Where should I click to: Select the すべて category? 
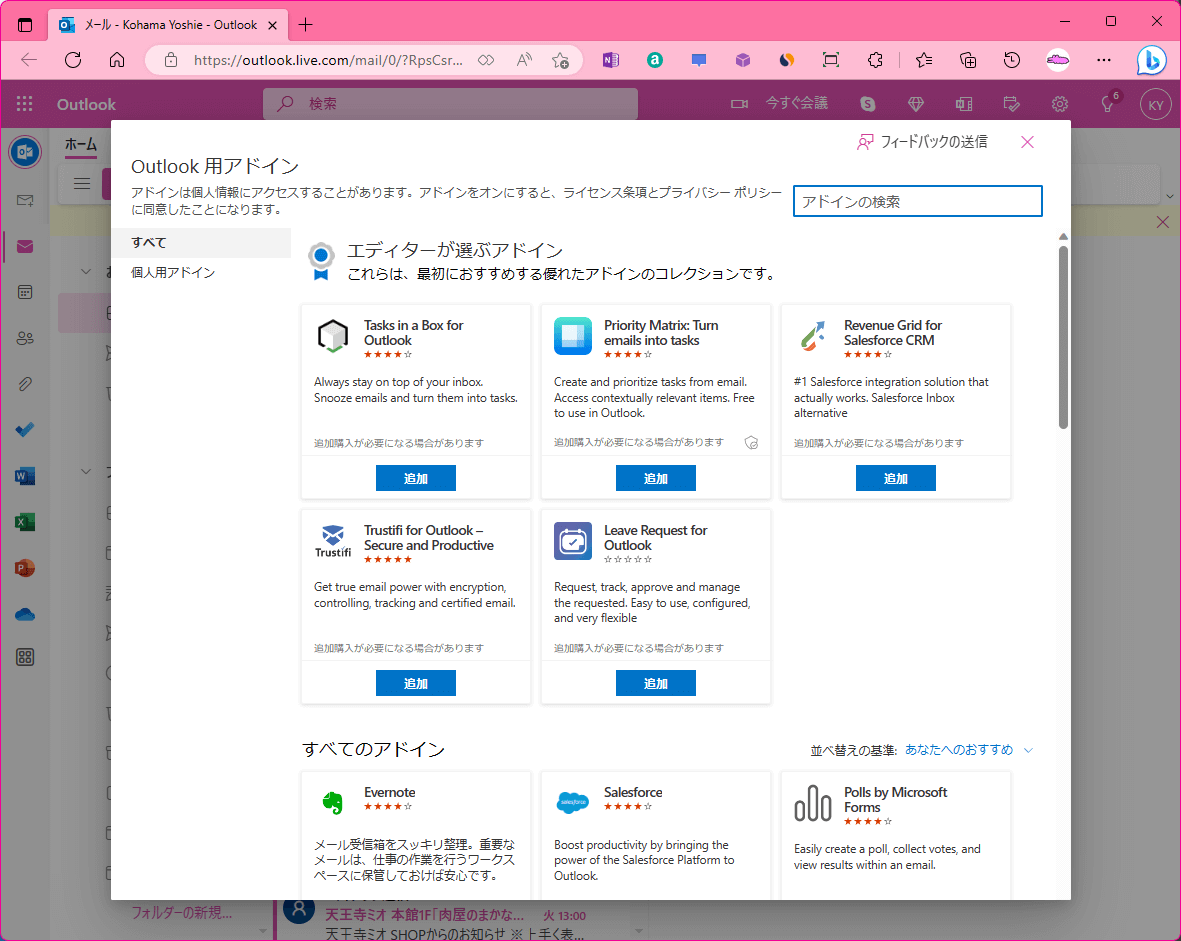click(201, 243)
